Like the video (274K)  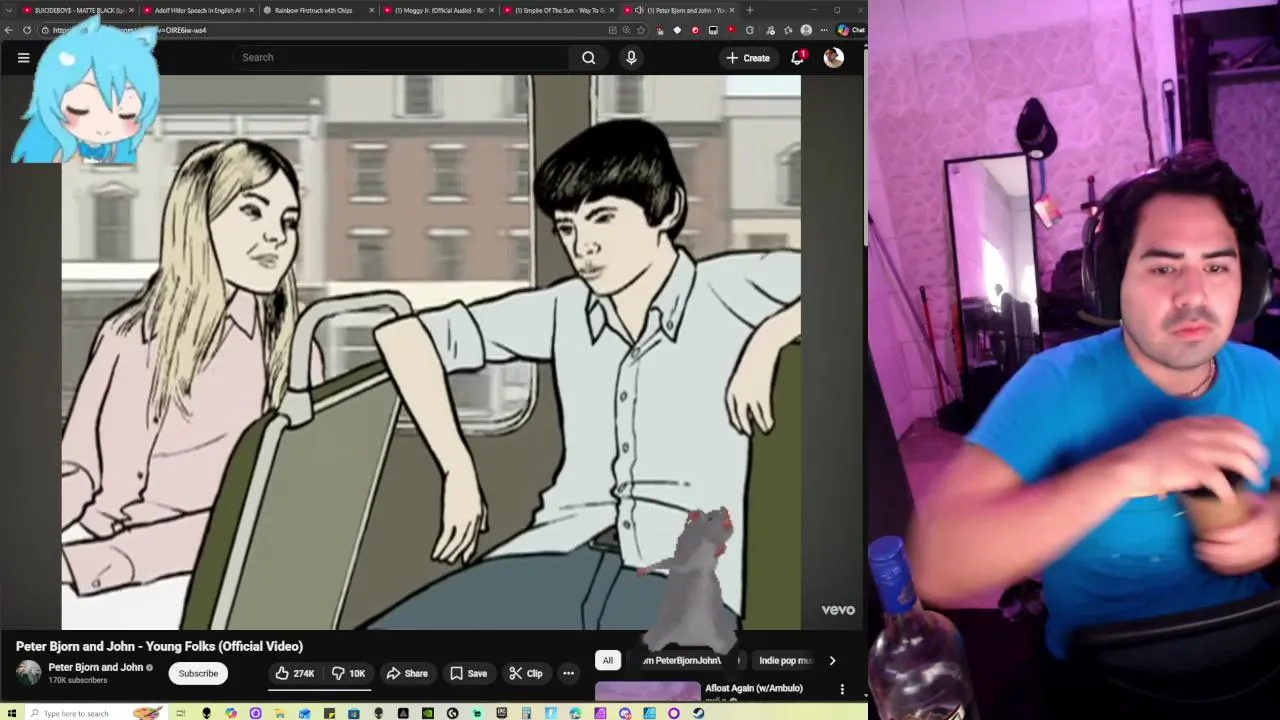click(x=295, y=674)
